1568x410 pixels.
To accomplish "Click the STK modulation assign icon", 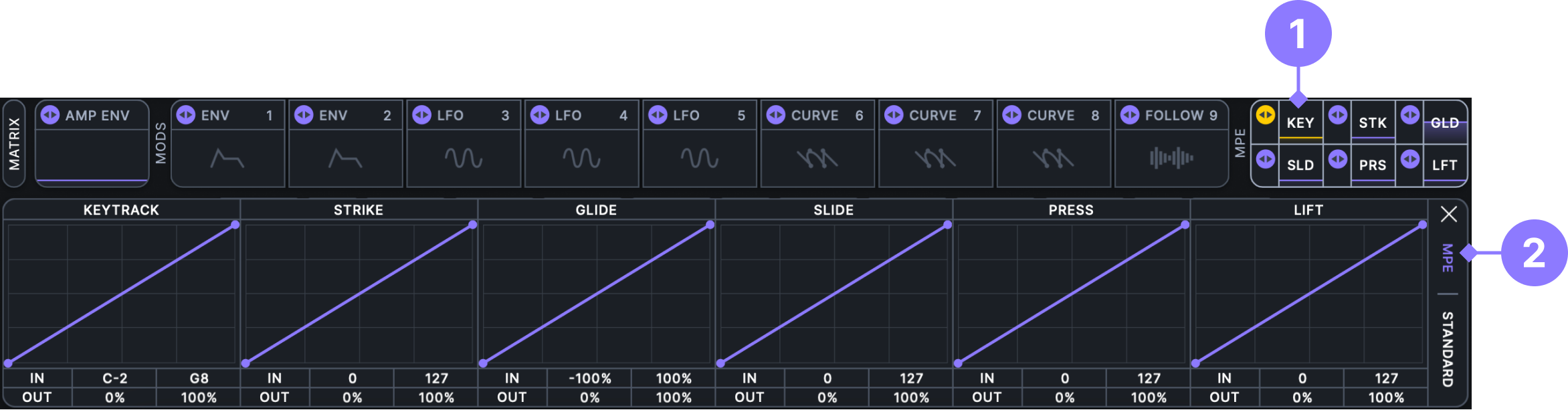I will (x=1337, y=115).
